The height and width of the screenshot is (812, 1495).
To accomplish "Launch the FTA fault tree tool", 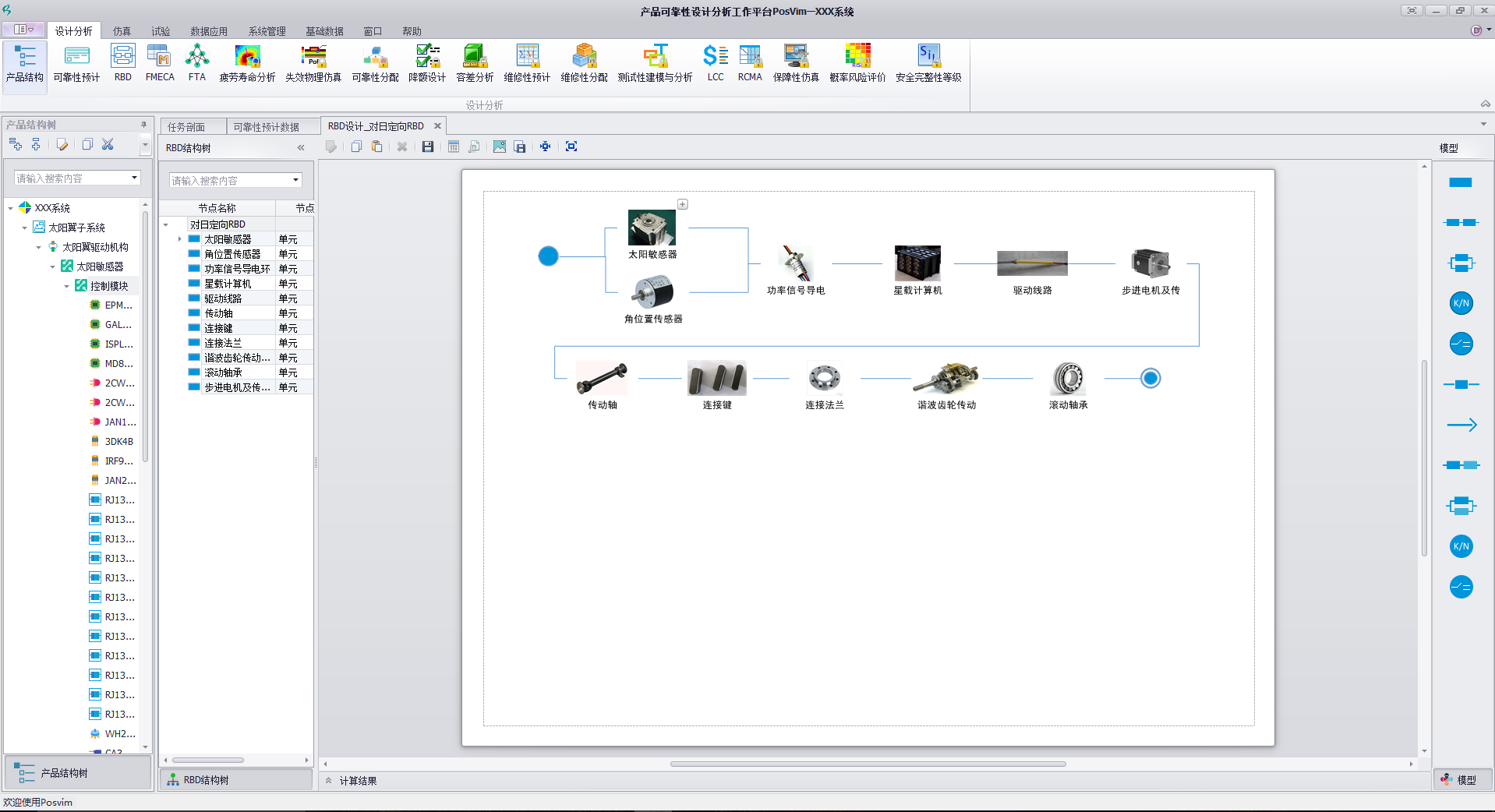I will point(197,62).
